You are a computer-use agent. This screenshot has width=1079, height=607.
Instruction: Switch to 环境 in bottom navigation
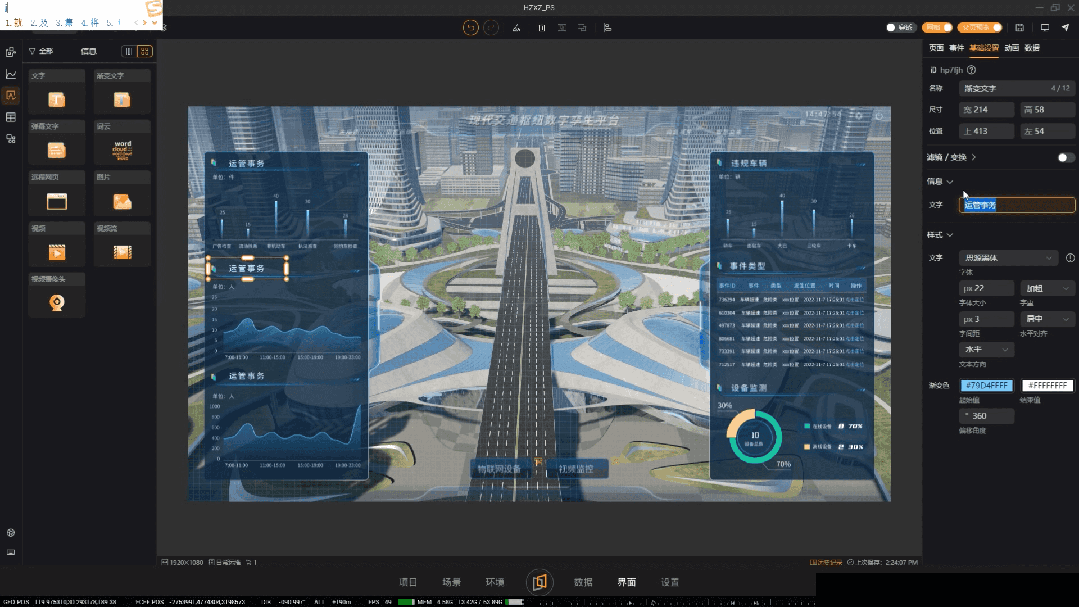[x=495, y=582]
